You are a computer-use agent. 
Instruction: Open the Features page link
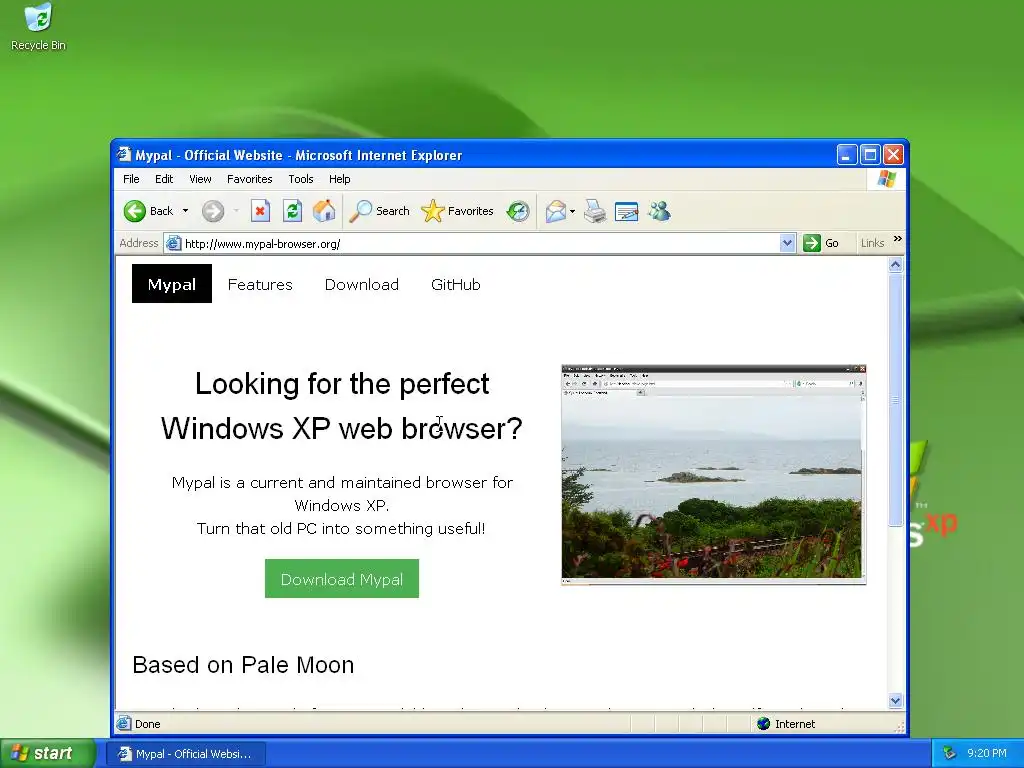[x=260, y=285]
